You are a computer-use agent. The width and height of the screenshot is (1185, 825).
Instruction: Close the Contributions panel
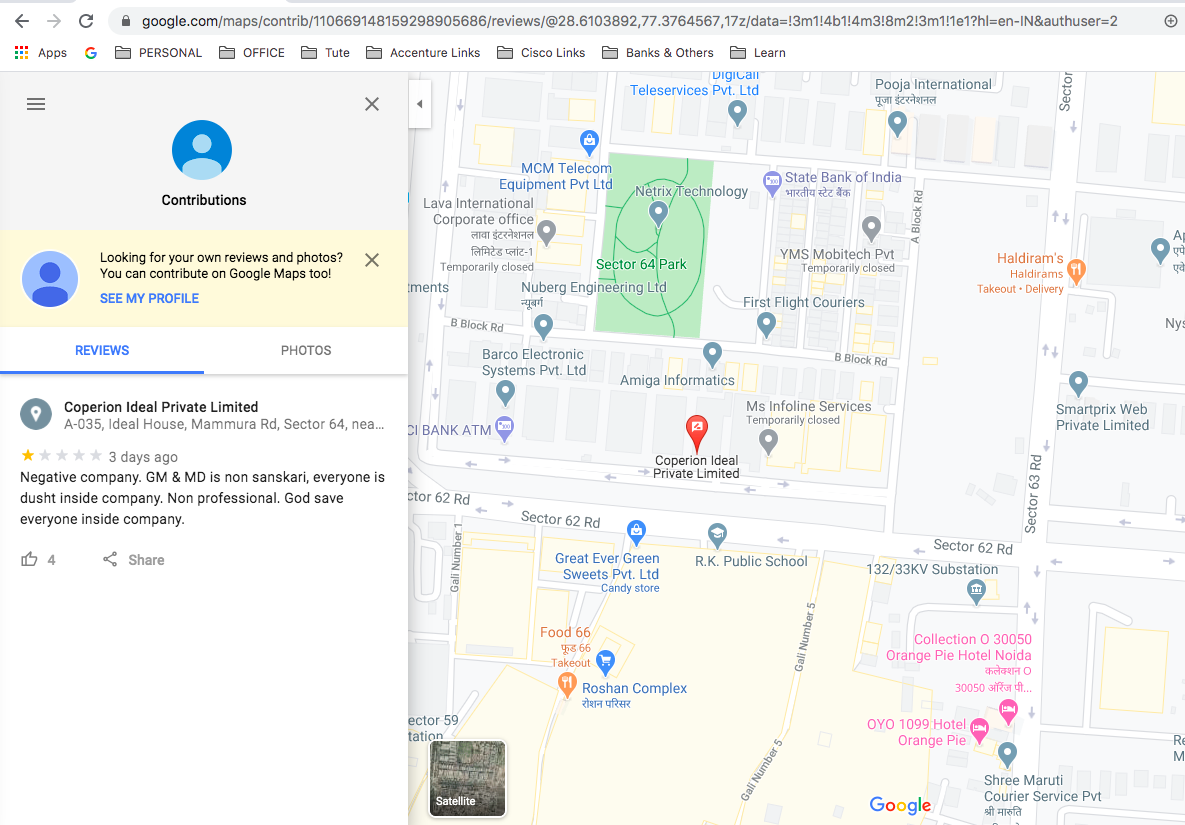[372, 104]
